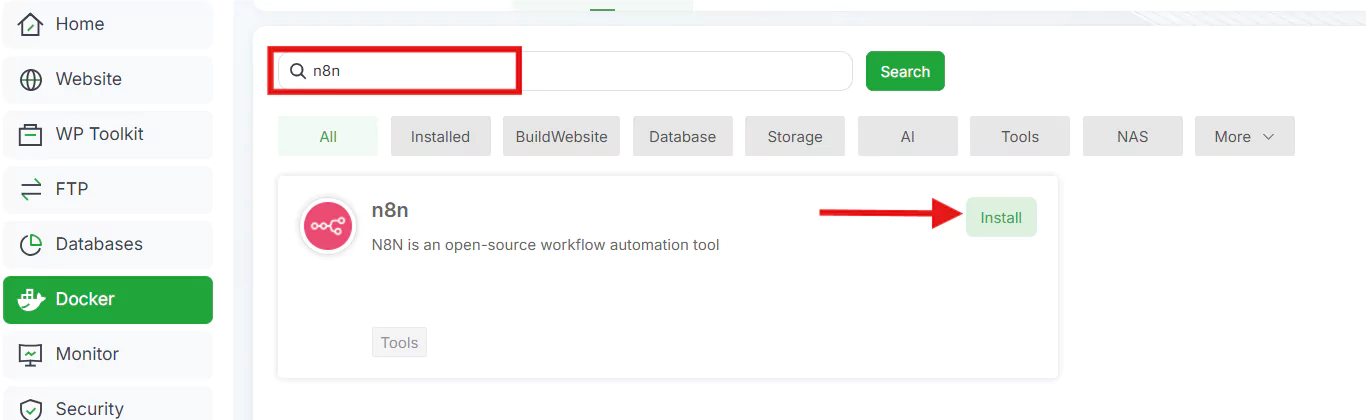Open the Website sidebar item
1366x420 pixels.
coord(108,79)
